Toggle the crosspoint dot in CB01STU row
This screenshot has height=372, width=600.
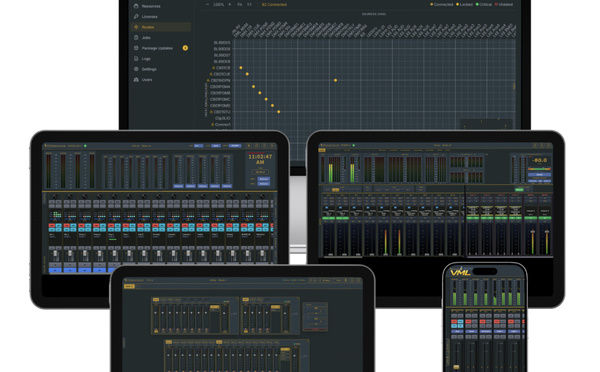(x=279, y=112)
